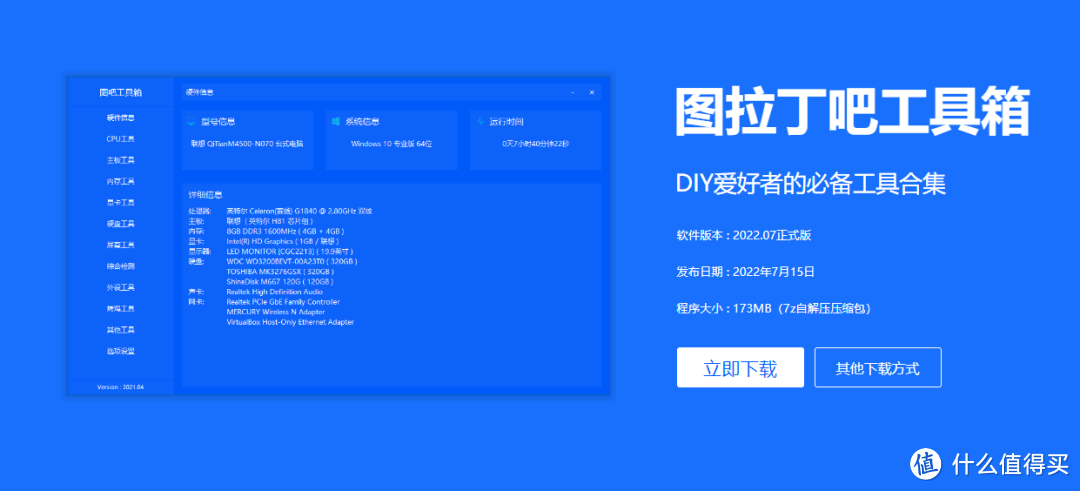This screenshot has height=491, width=1080.
Task: Select 屏幕工具 in the sidebar
Action: pos(121,245)
